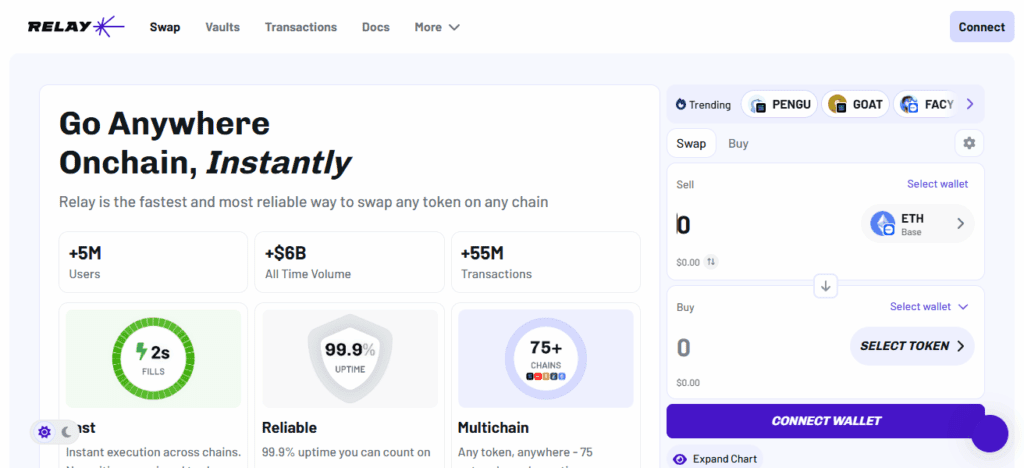The image size is (1024, 468).
Task: Click the +5M Users stat card
Action: (153, 262)
